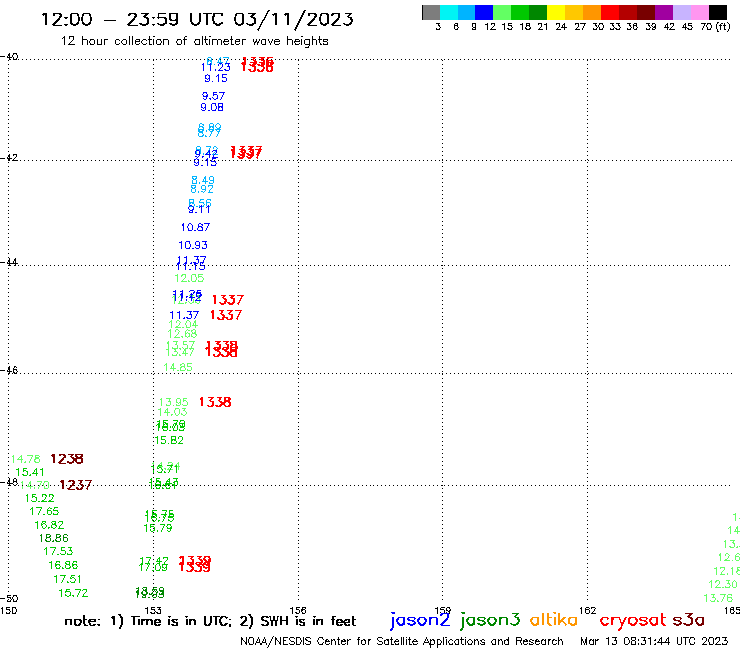Click the 13.76 value at right edge
740x650 pixels.
pyautogui.click(x=718, y=598)
